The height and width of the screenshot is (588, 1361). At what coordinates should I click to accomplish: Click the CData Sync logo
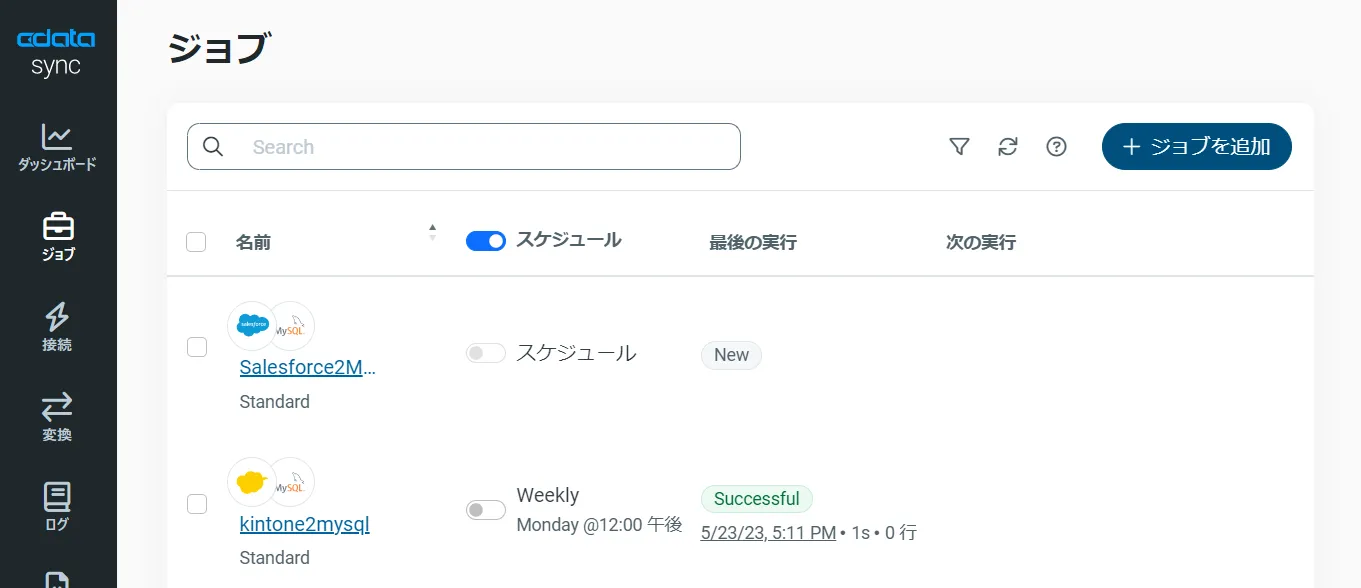(x=57, y=48)
